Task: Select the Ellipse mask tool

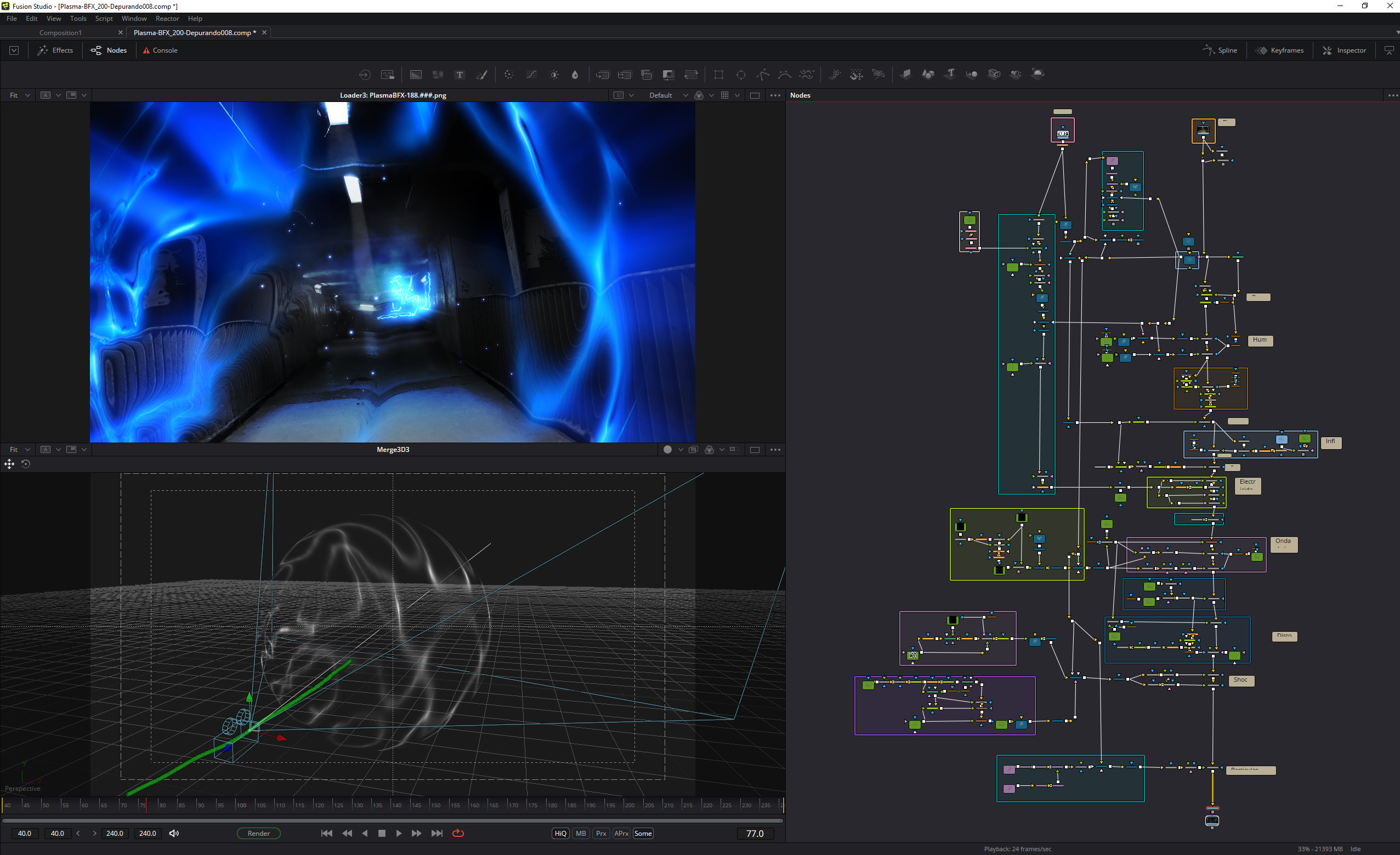Action: click(741, 75)
